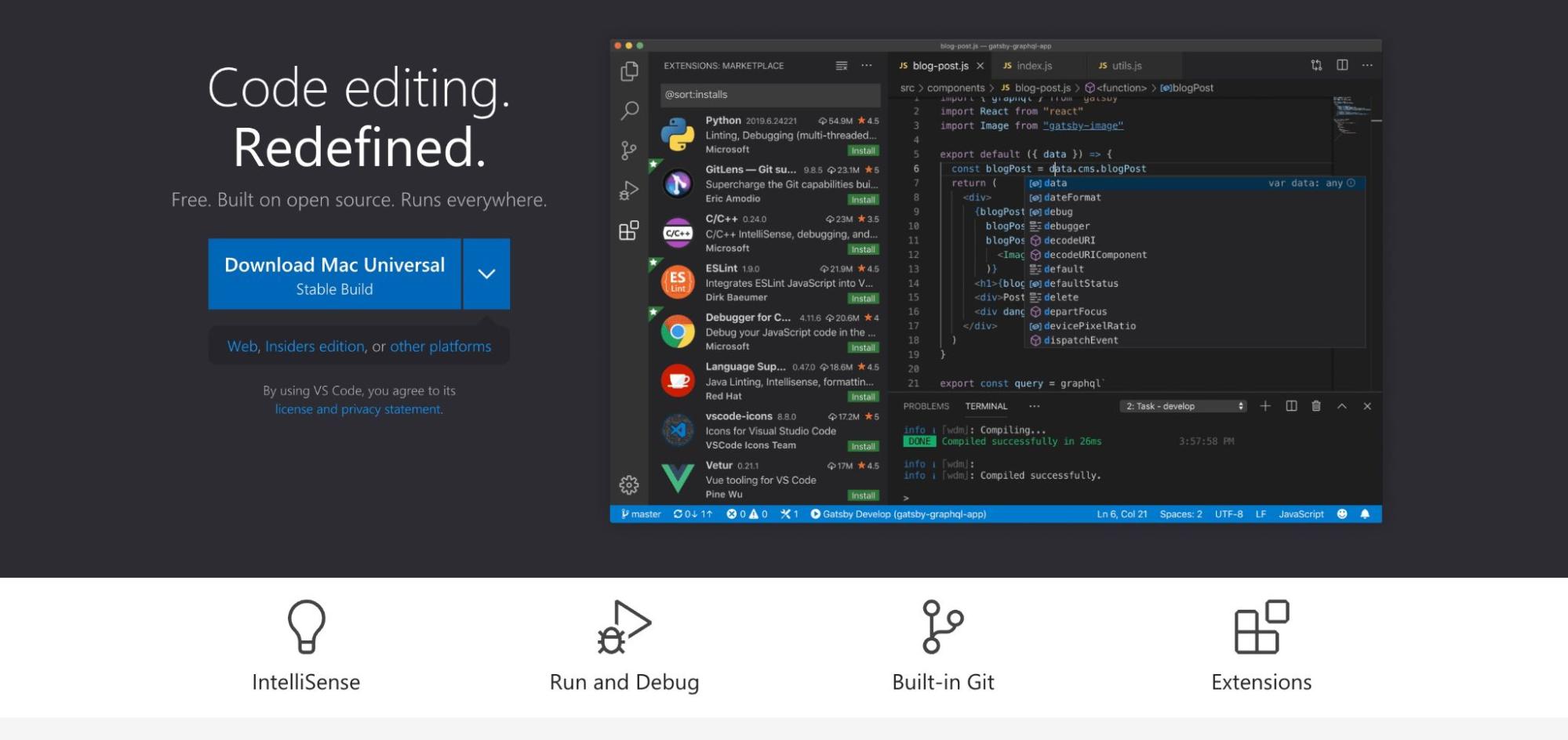Expand download options arrow beside Download button
This screenshot has height=740, width=1568.
(x=486, y=274)
